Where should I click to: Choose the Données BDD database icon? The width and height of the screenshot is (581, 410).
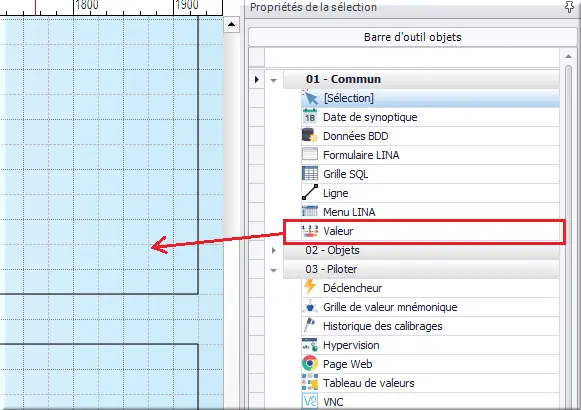[310, 136]
